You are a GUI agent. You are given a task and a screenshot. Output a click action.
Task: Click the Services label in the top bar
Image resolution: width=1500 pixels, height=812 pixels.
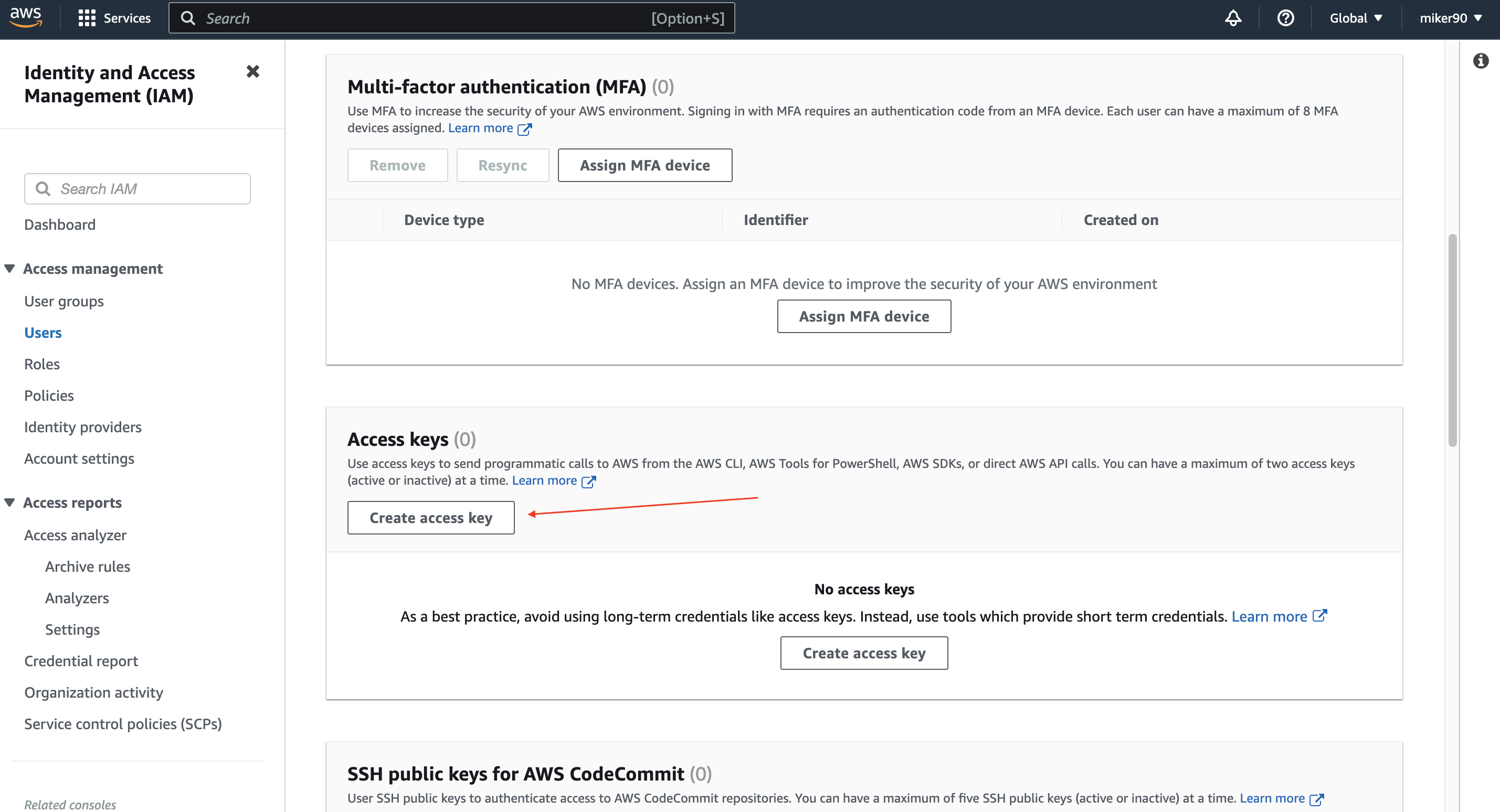[127, 18]
